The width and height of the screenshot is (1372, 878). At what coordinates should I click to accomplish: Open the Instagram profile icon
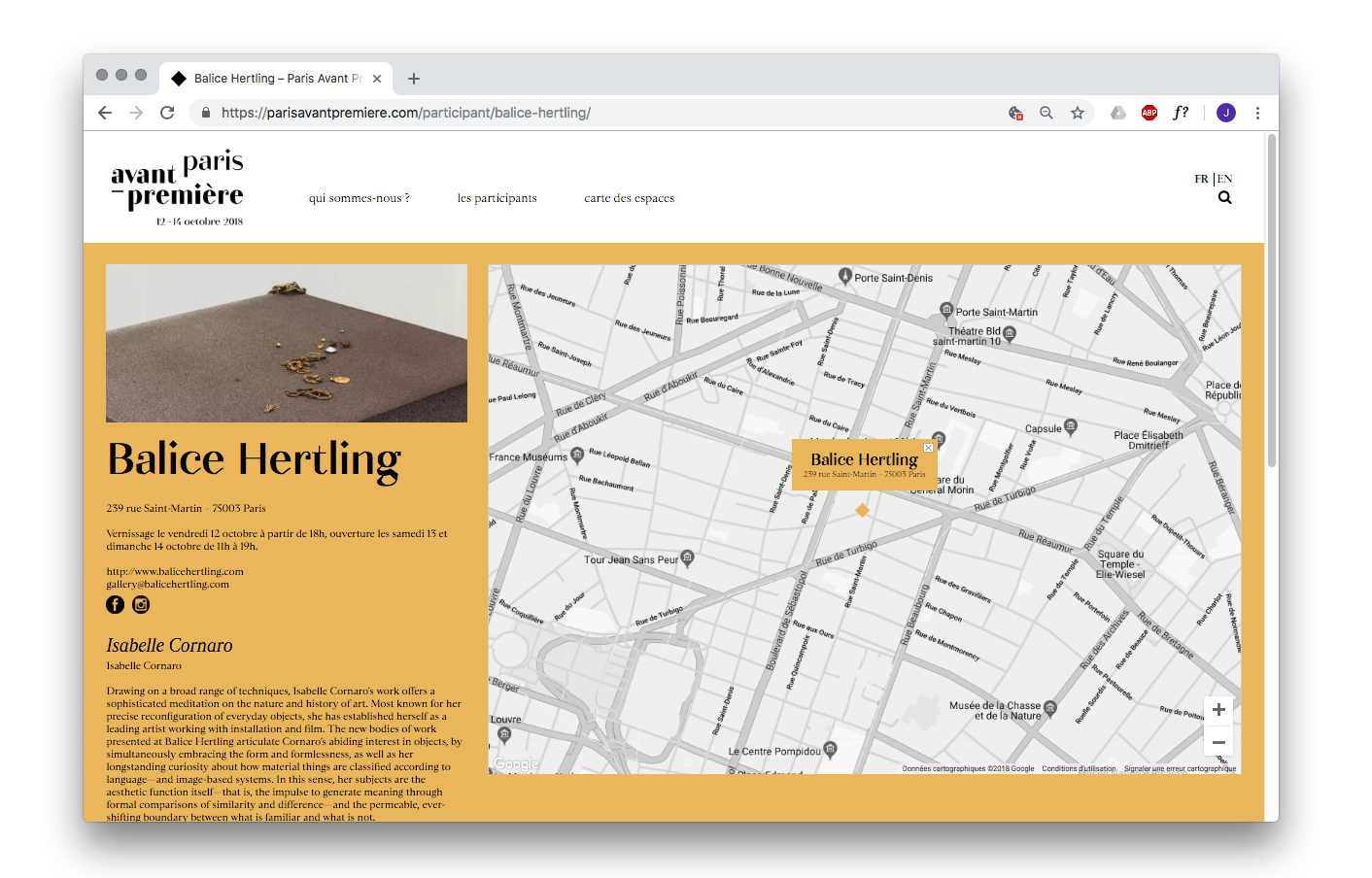tap(141, 605)
